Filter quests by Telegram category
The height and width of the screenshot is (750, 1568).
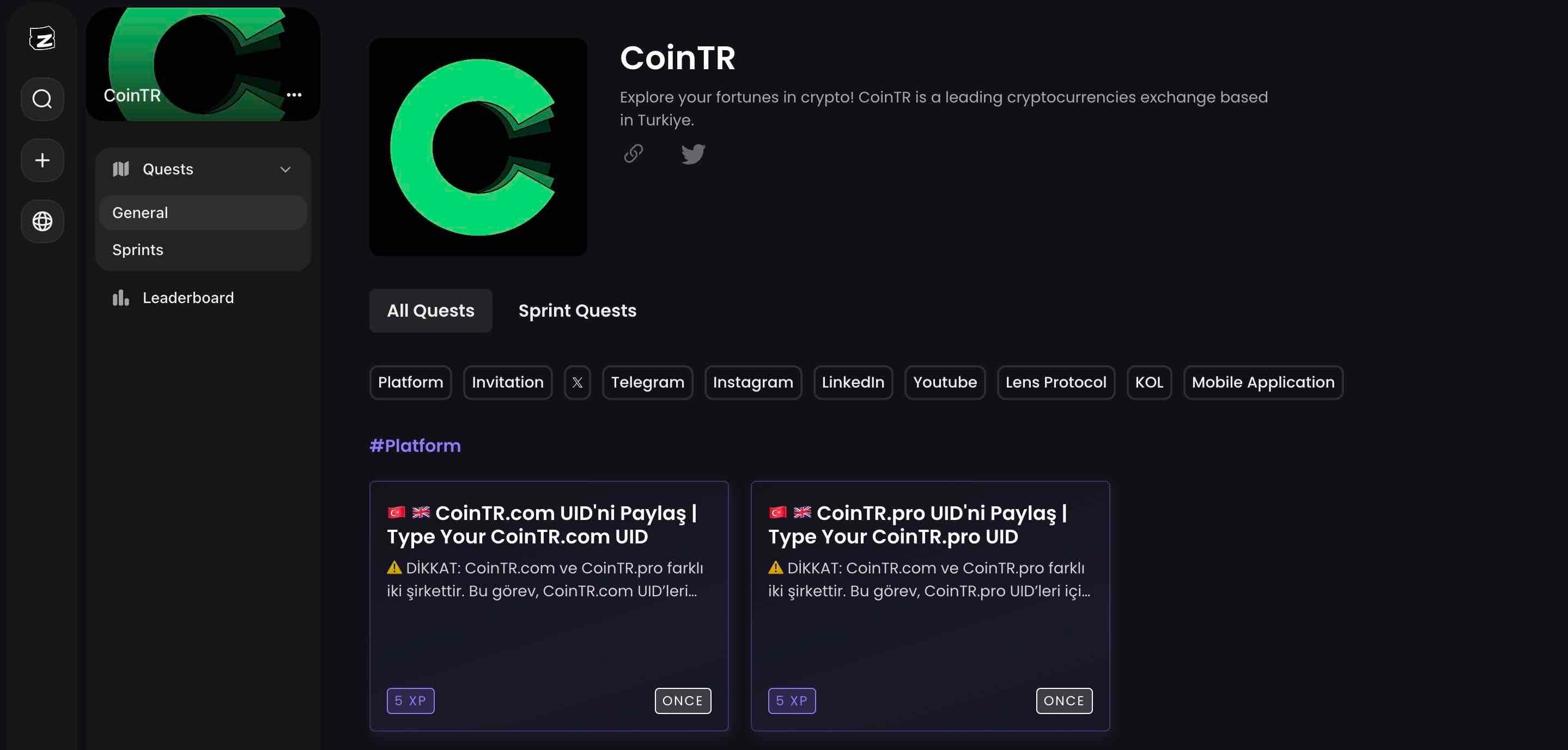tap(647, 382)
